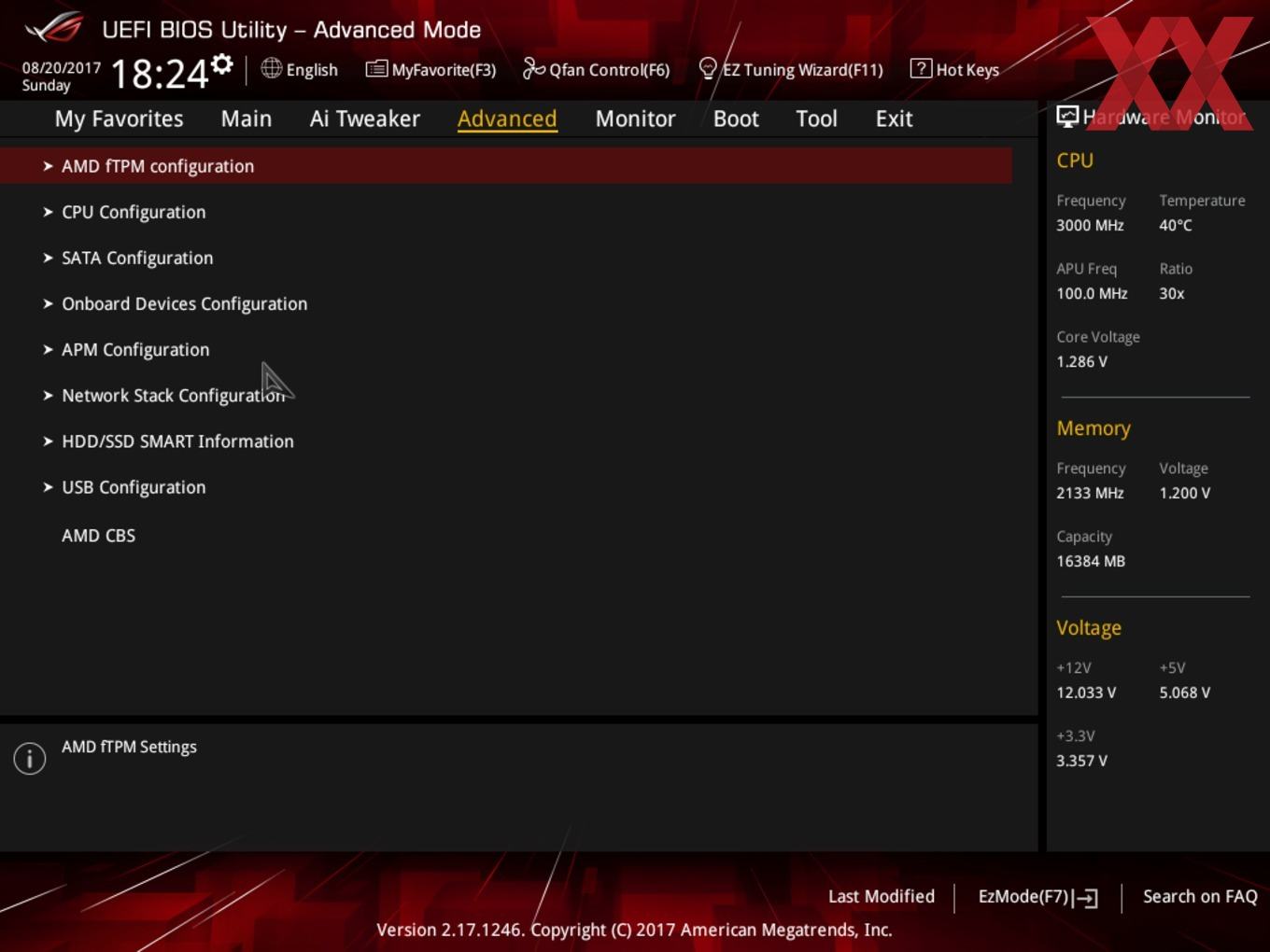Expand arrow beside AMD fTPM configuration

(x=48, y=166)
